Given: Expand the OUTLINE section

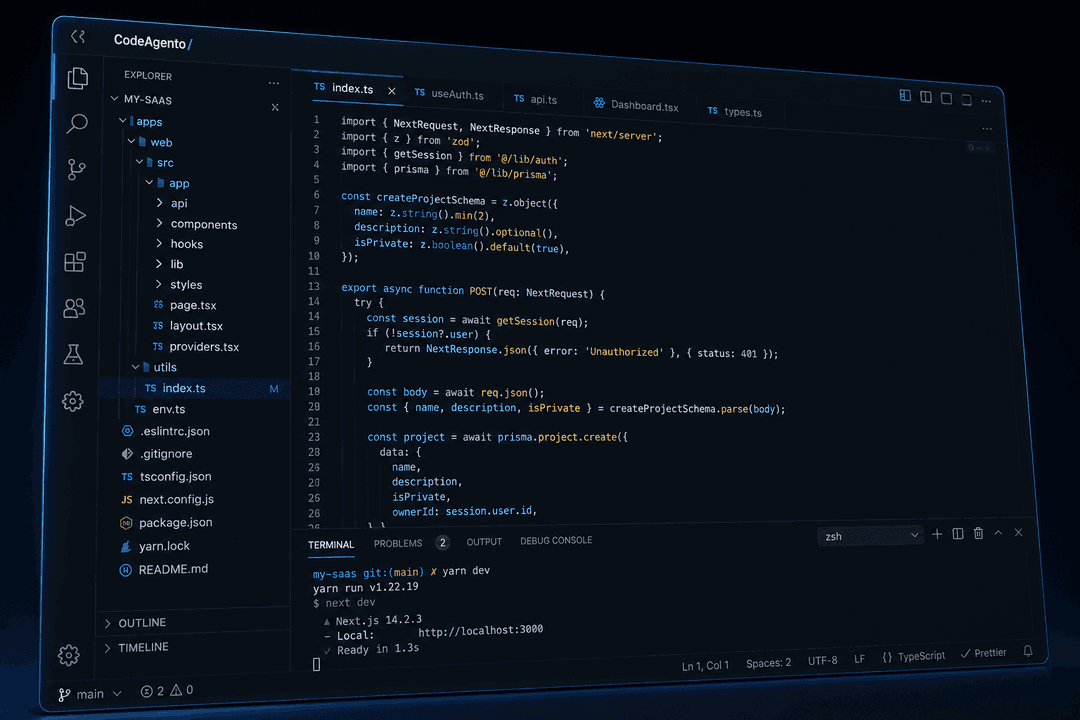Looking at the screenshot, I should 107,623.
